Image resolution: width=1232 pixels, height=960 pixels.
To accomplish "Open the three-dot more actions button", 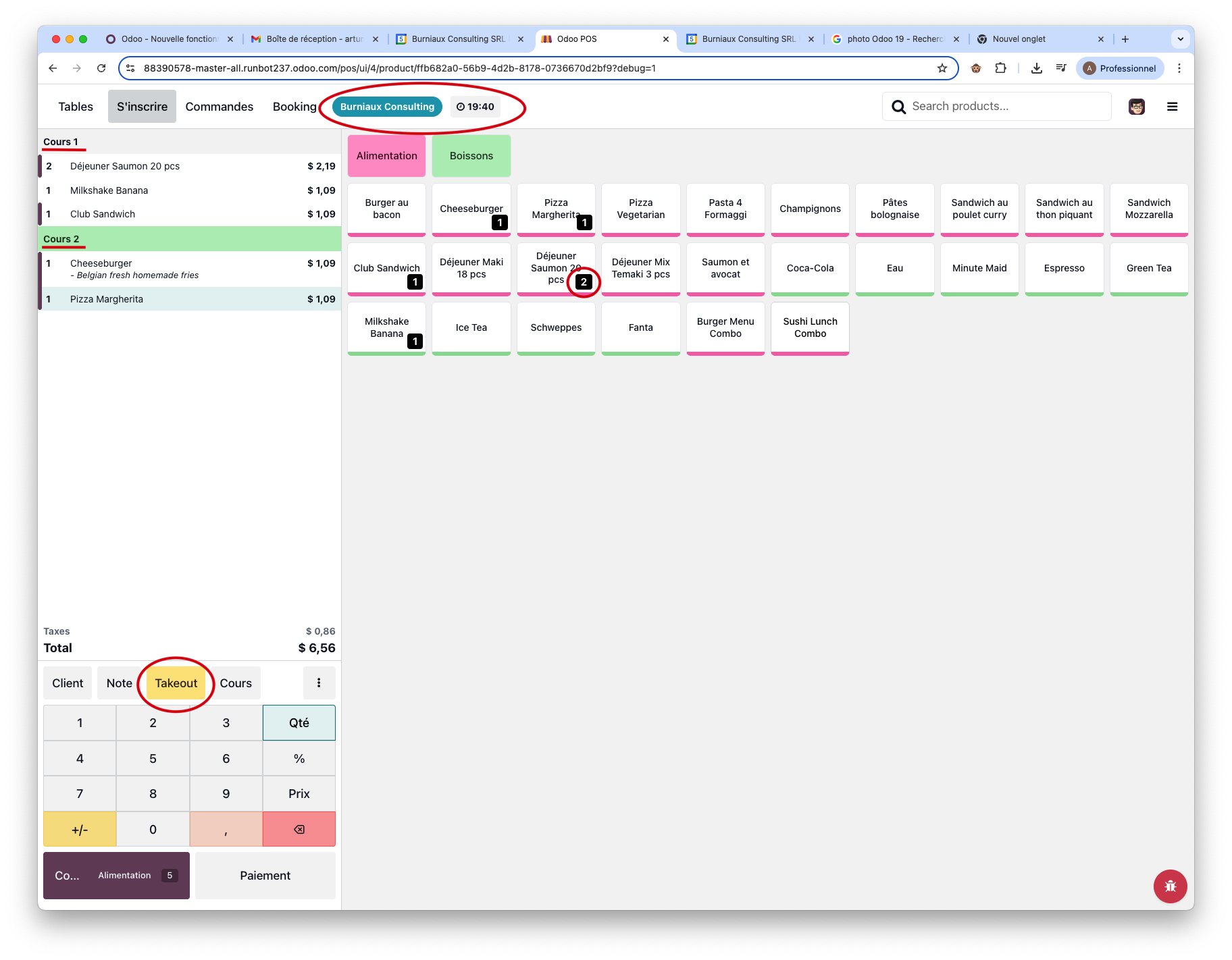I will (319, 683).
